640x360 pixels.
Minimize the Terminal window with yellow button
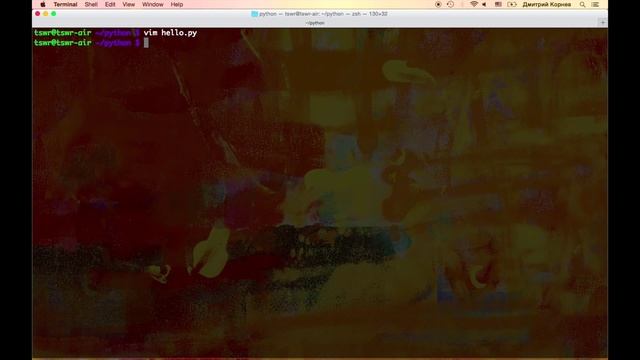(x=46, y=14)
